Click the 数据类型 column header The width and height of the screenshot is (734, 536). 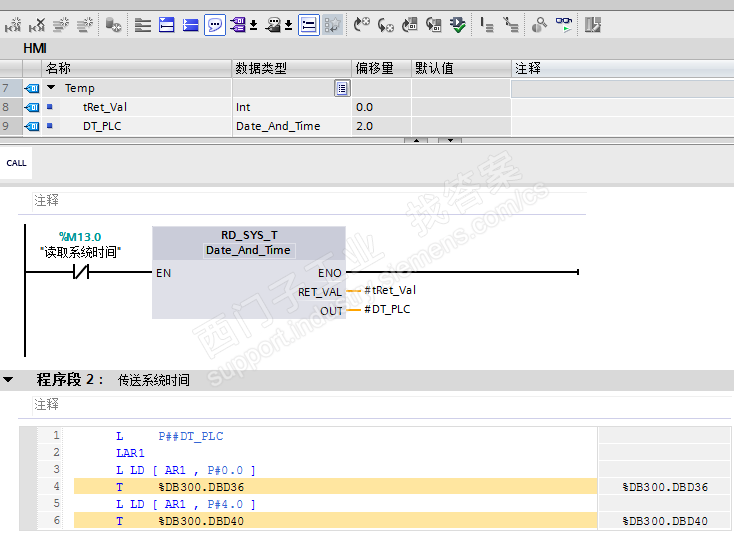[x=292, y=68]
